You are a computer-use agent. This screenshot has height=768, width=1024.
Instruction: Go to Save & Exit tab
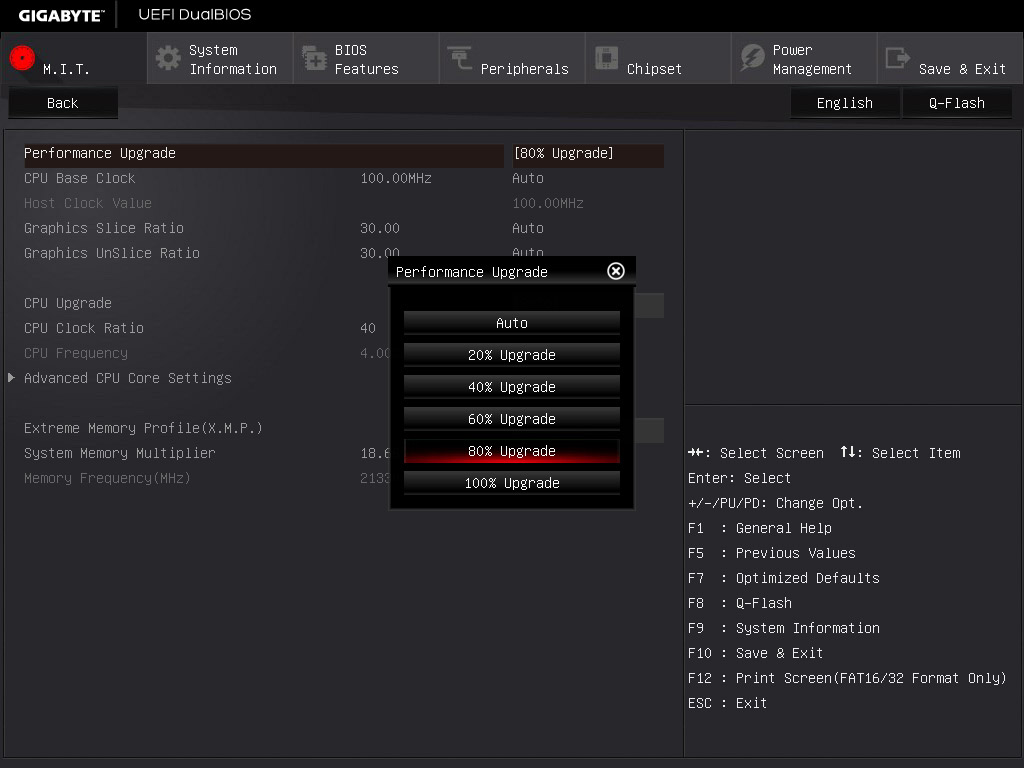[x=950, y=59]
